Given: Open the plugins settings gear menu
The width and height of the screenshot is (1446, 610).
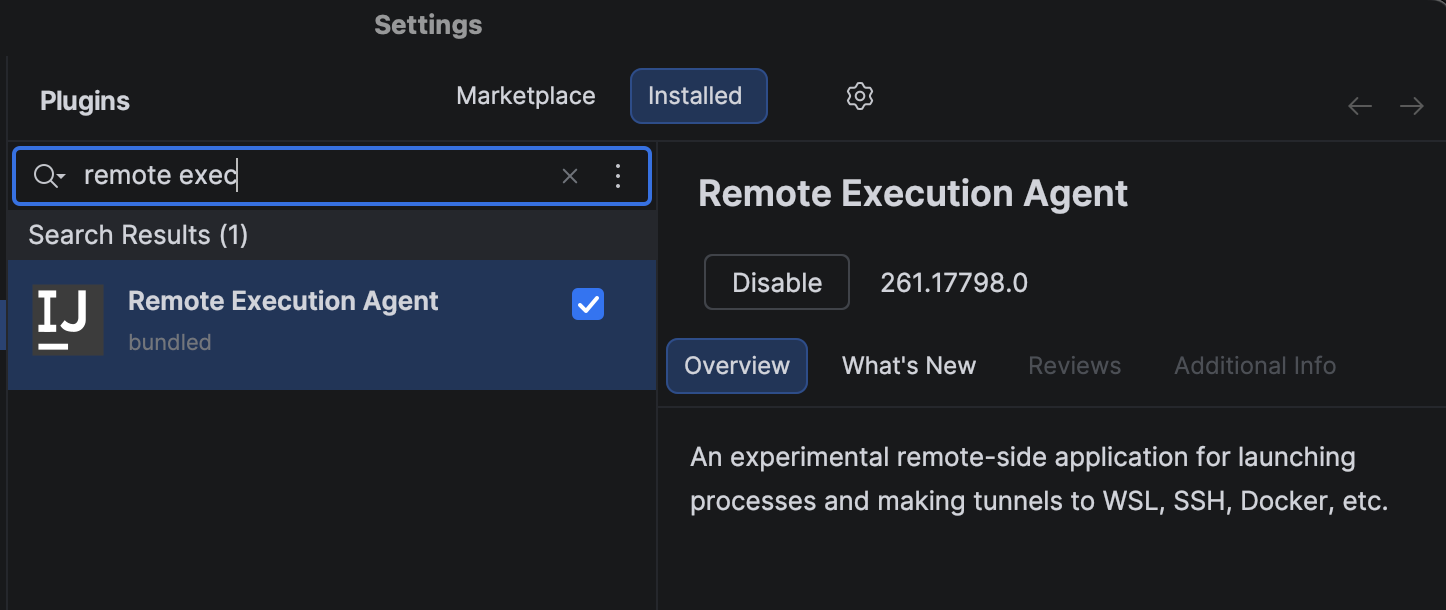Looking at the screenshot, I should coord(858,96).
